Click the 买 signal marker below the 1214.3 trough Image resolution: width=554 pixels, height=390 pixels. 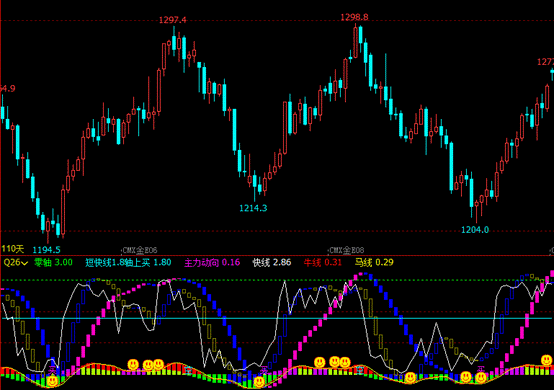coord(264,370)
